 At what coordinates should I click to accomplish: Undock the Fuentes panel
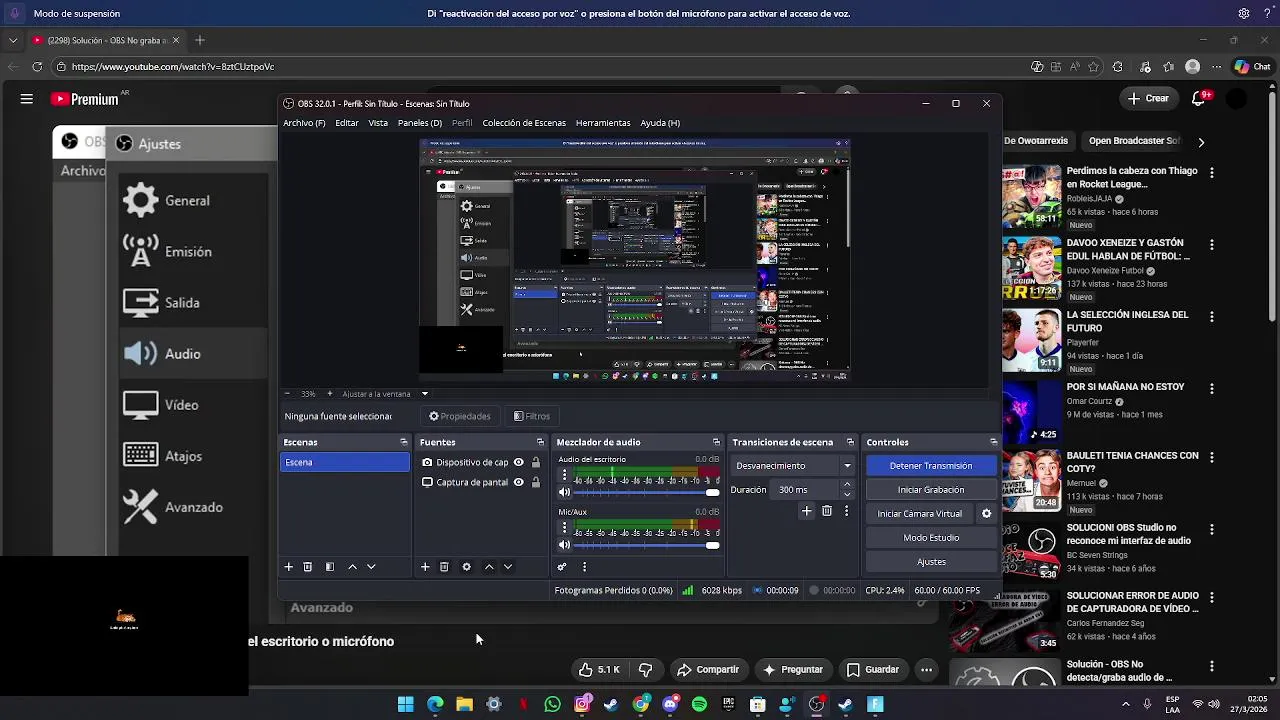540,442
